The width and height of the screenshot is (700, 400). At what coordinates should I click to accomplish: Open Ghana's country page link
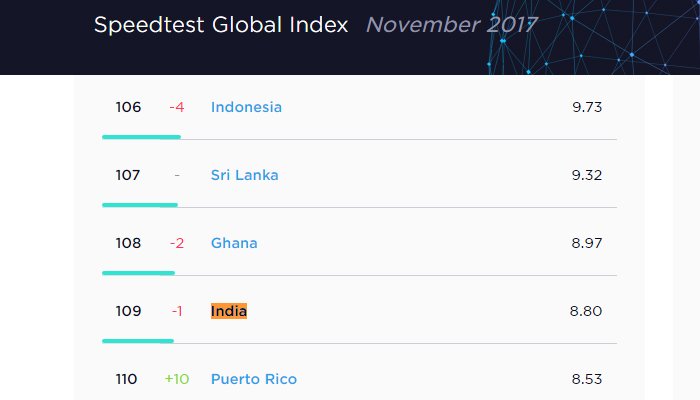coord(234,243)
